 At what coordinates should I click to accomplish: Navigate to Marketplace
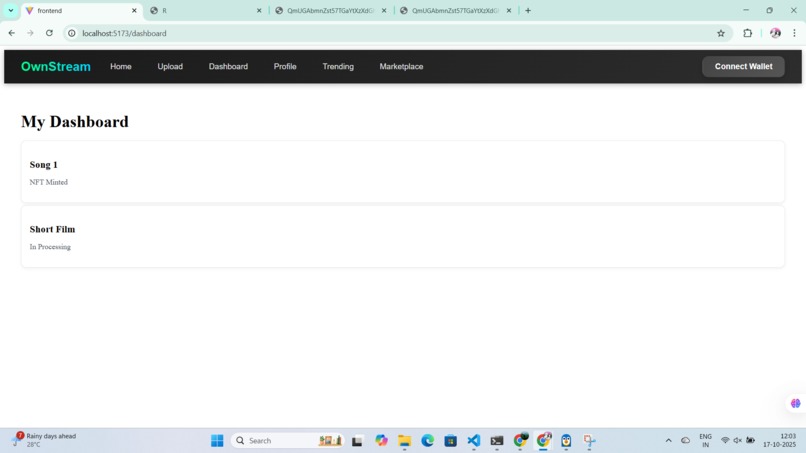pyautogui.click(x=401, y=66)
